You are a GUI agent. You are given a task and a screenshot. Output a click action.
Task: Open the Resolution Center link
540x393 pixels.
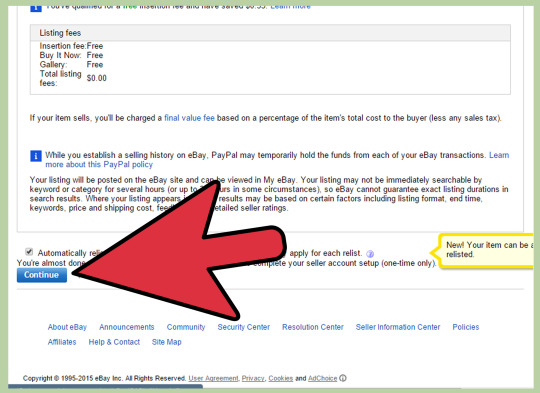pyautogui.click(x=313, y=327)
